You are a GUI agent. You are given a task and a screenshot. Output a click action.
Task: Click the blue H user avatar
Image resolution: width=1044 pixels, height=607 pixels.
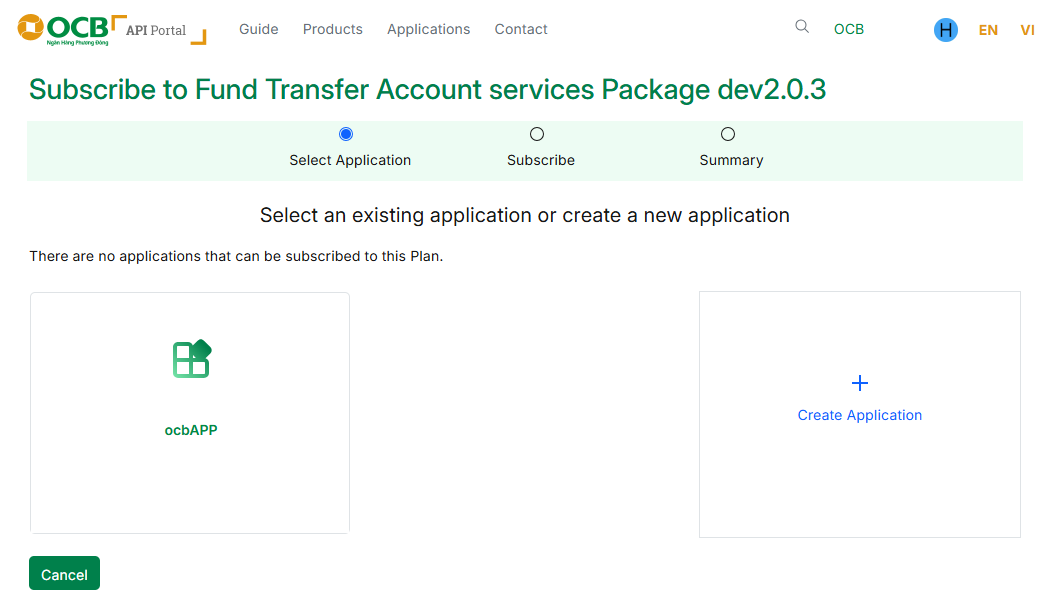click(945, 30)
